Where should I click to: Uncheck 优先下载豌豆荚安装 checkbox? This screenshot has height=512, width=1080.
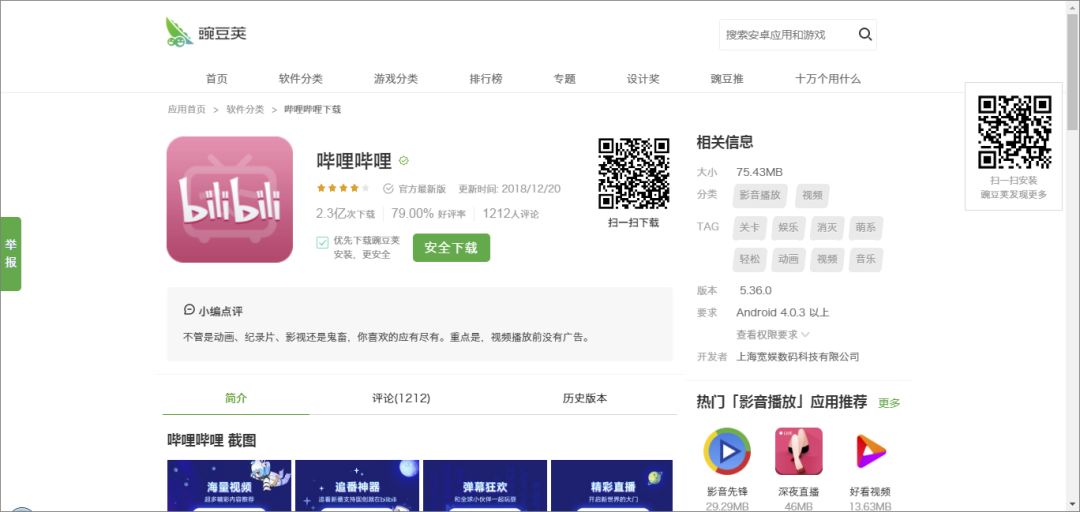click(x=322, y=243)
